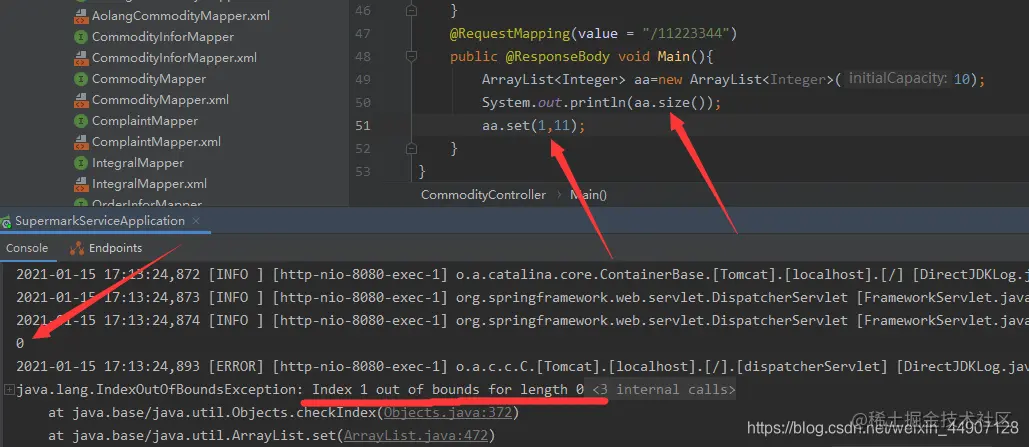Click the Endpoints tab icon
This screenshot has height=447, width=1029.
click(x=77, y=248)
